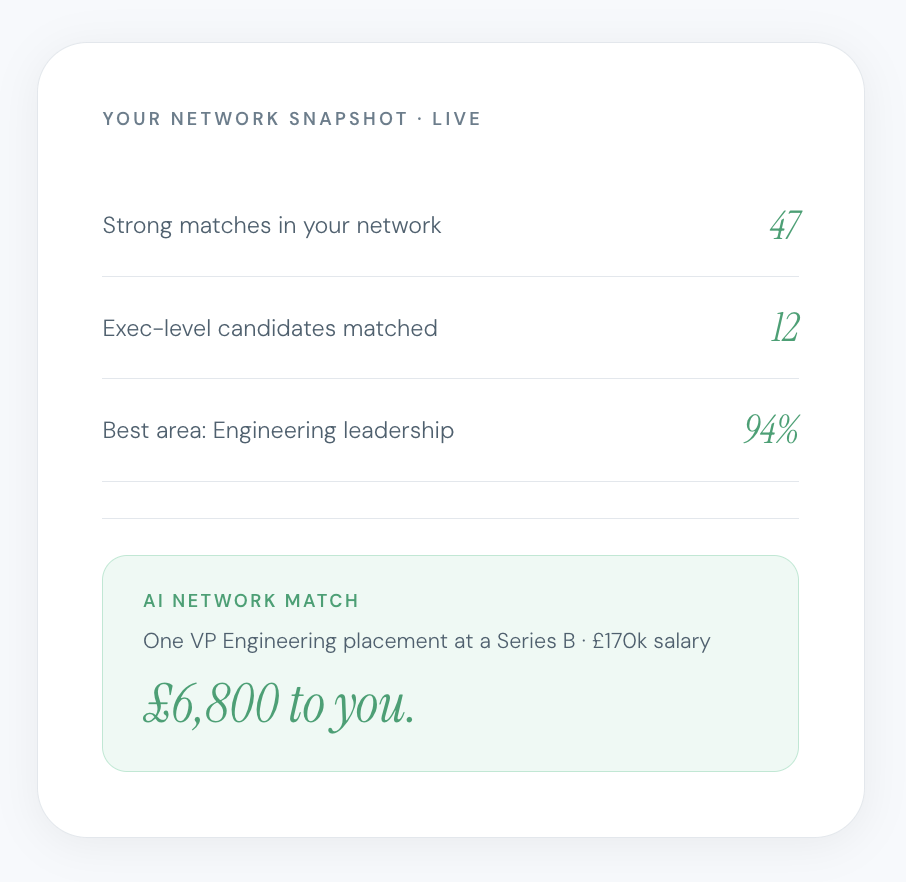Click the "Your Network Snapshot" header text
The image size is (906, 882).
255,119
